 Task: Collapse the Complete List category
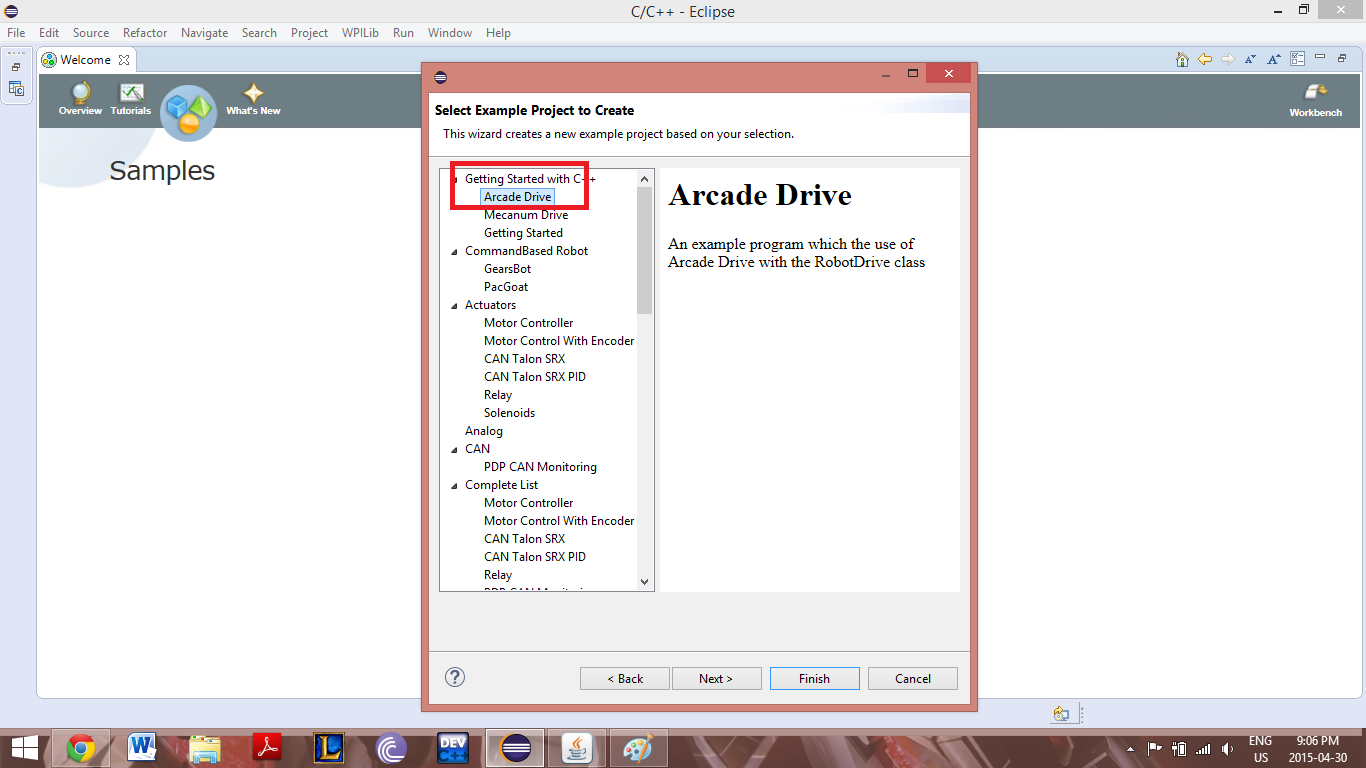[x=455, y=485]
